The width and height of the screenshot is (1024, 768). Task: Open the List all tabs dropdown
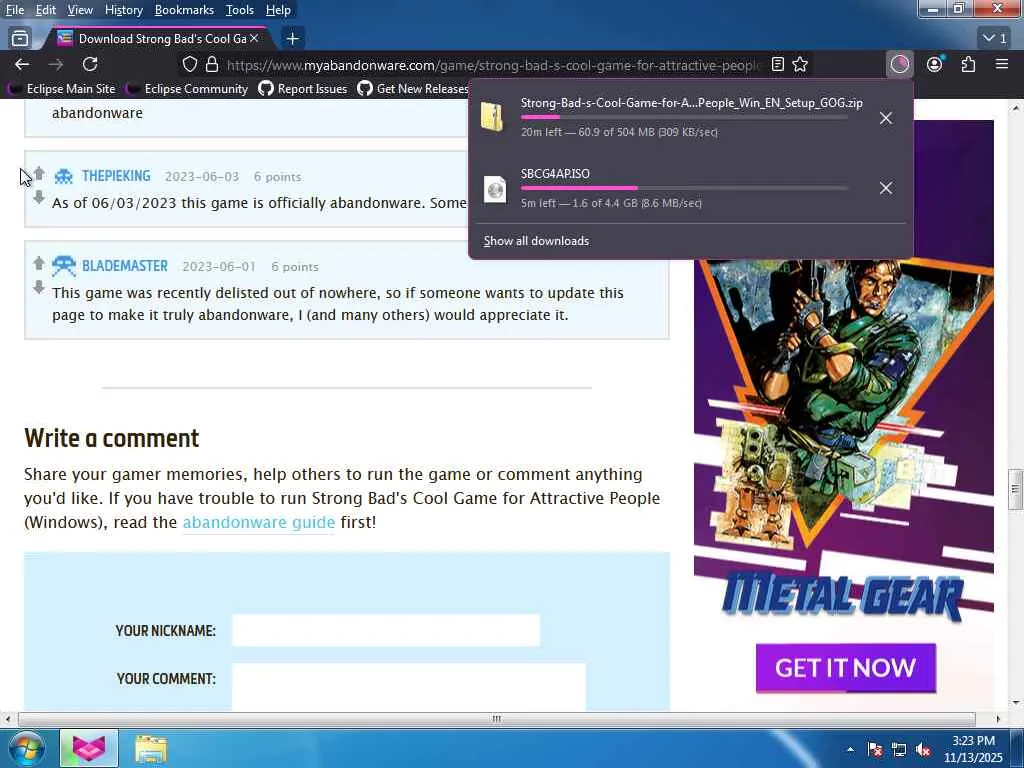pos(995,39)
